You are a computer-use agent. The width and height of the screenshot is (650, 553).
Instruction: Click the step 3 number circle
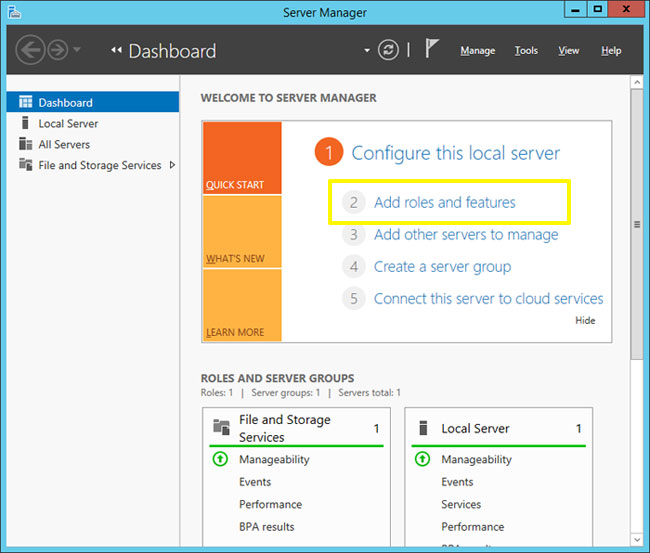pyautogui.click(x=354, y=235)
